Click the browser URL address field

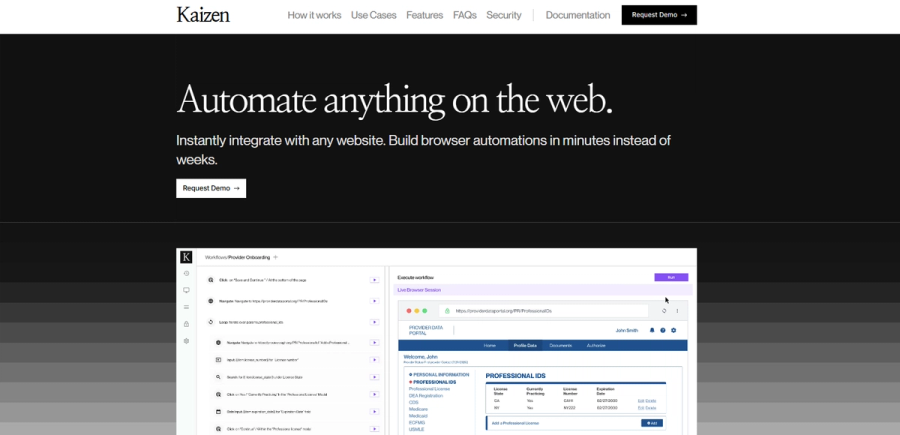(x=544, y=311)
